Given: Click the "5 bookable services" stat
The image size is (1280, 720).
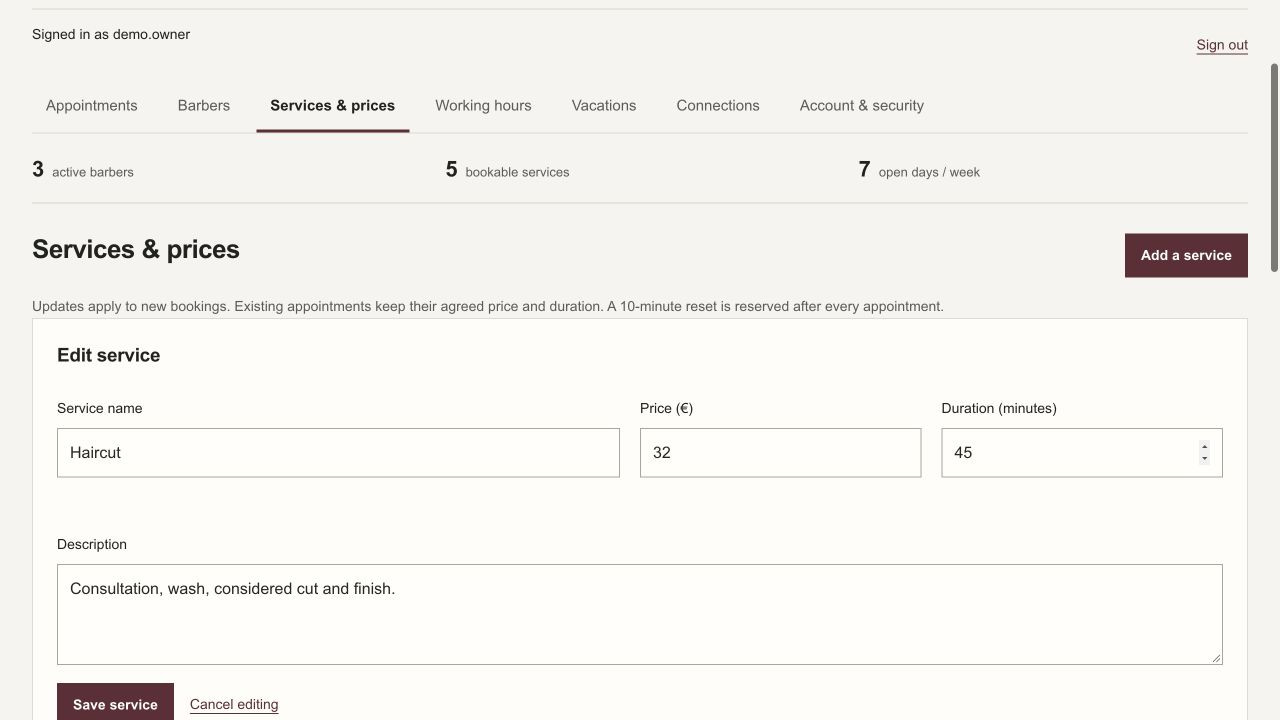Looking at the screenshot, I should (x=508, y=170).
